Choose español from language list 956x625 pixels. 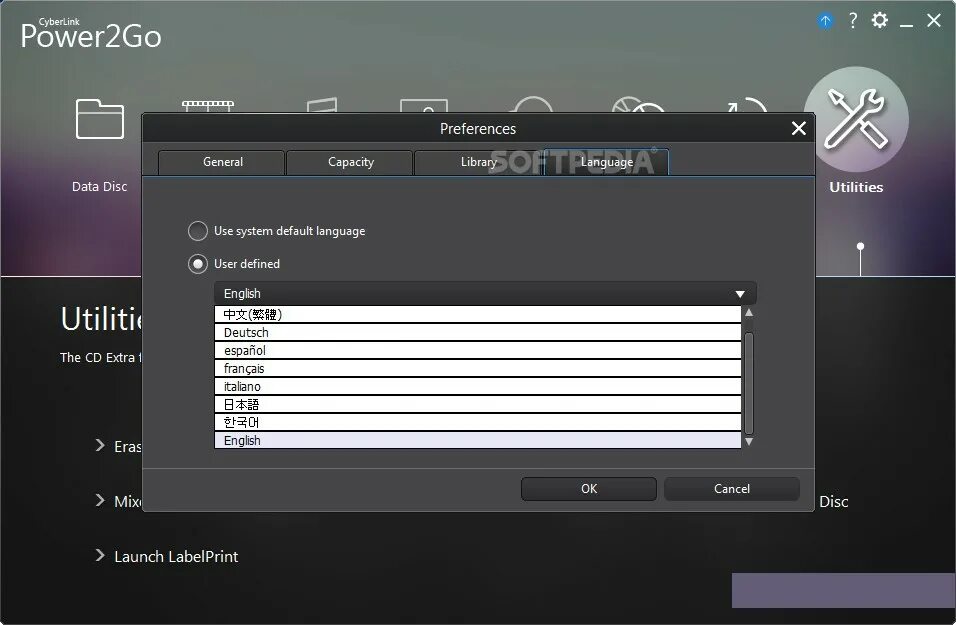click(x=477, y=351)
